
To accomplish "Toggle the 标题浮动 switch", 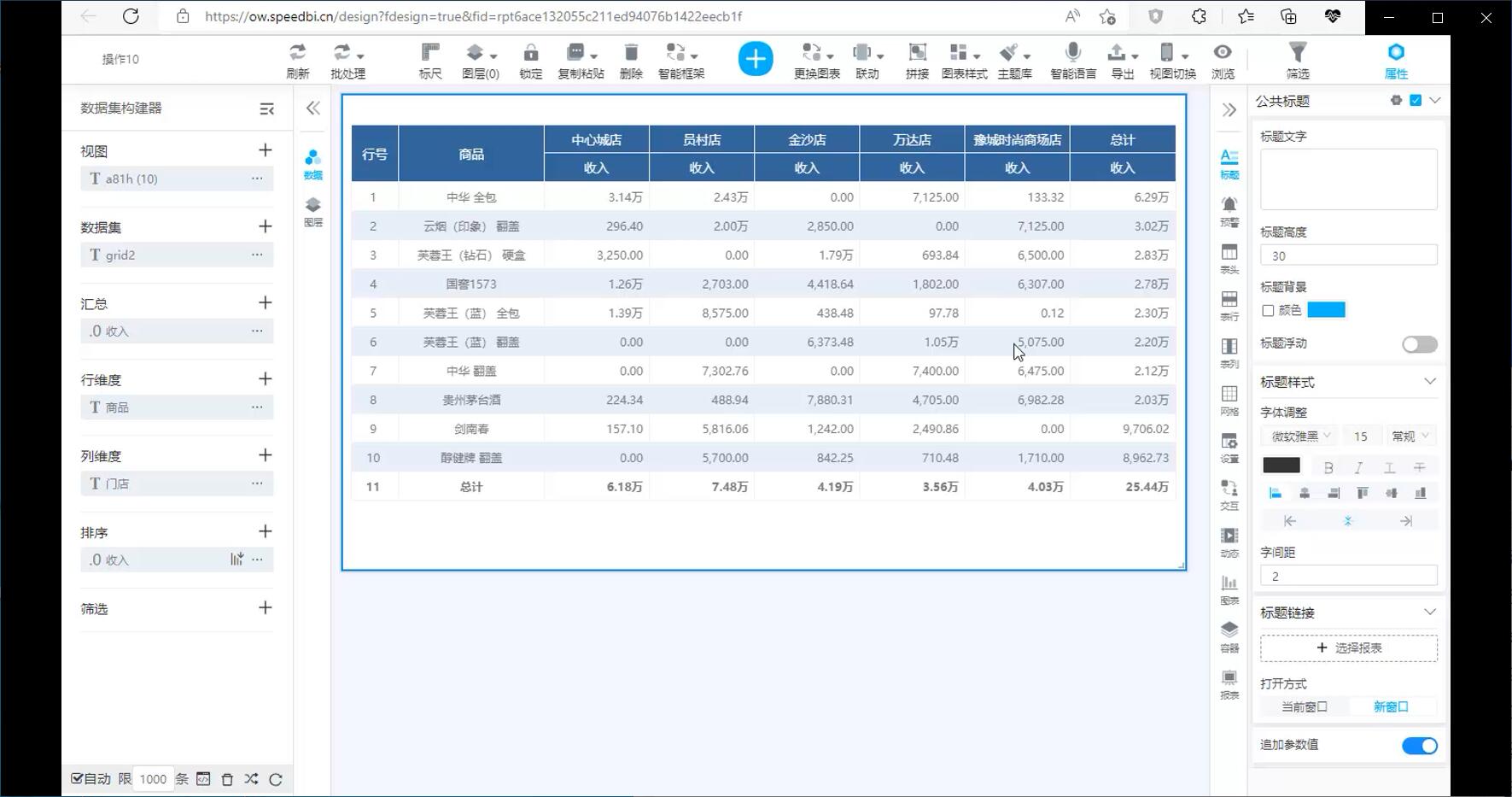I will [x=1419, y=344].
